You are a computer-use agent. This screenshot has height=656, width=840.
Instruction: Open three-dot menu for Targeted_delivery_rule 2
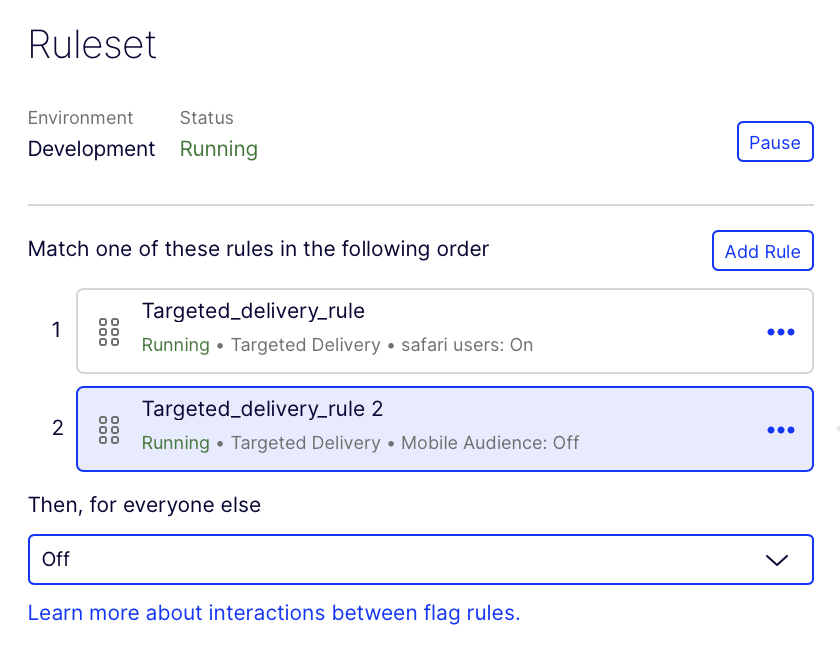[780, 430]
